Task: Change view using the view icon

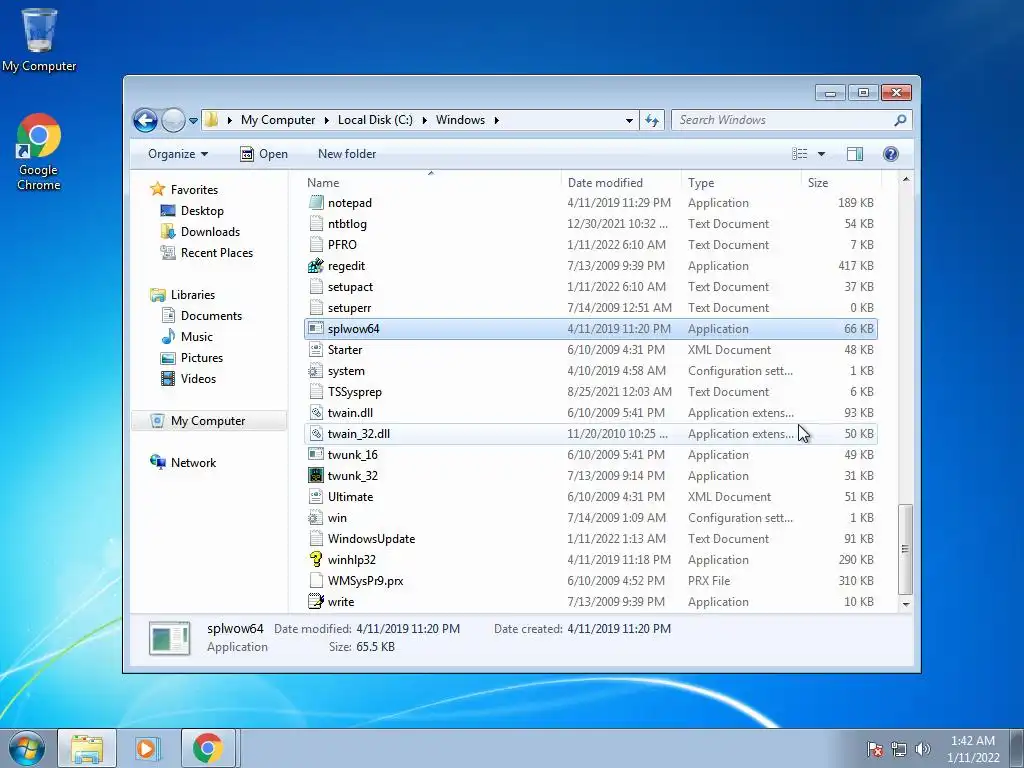Action: 800,154
